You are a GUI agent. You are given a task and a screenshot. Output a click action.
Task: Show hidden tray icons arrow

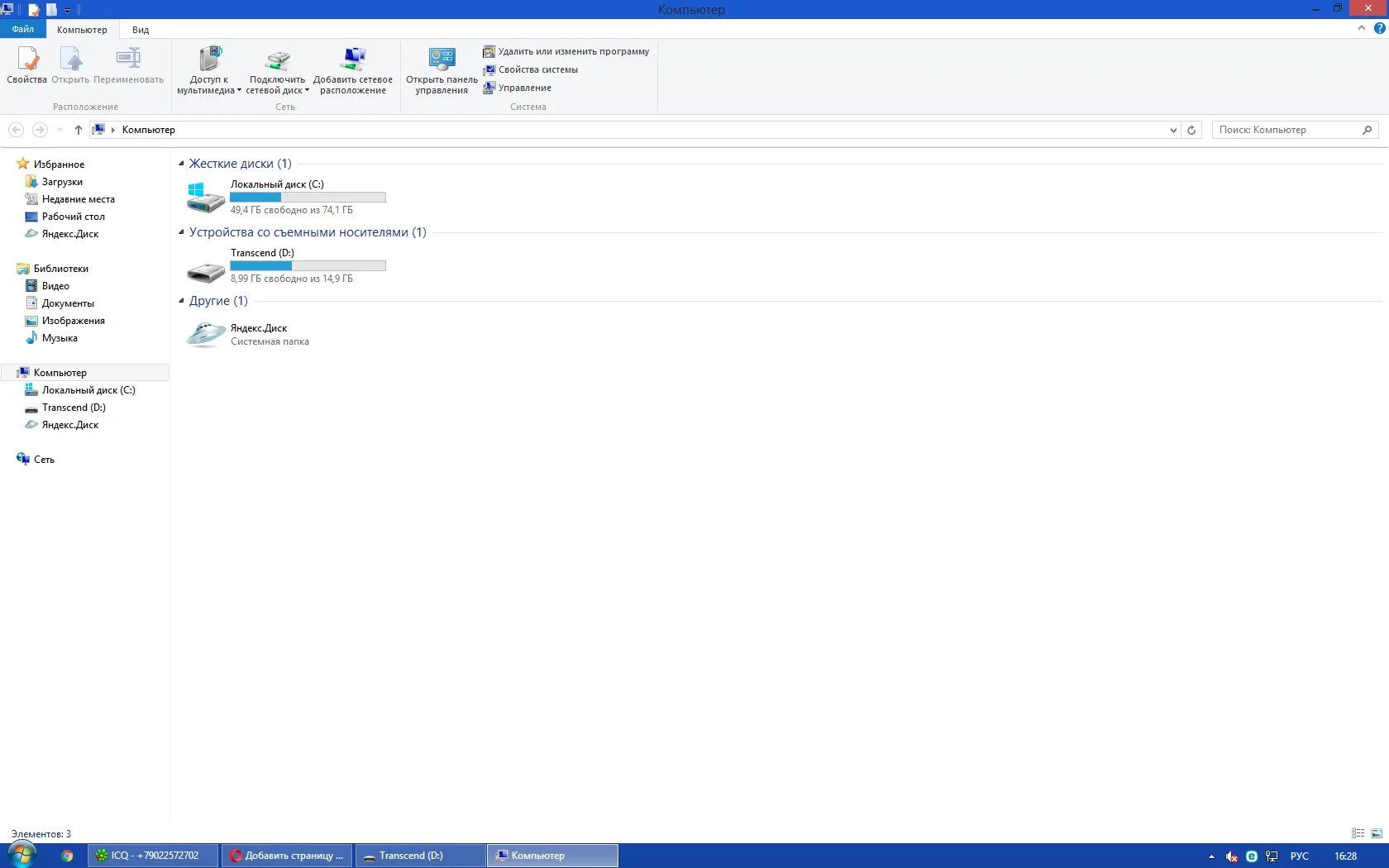coord(1211,856)
